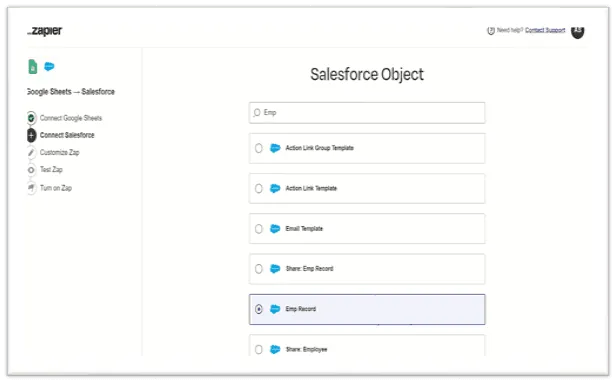Go to the Test Zap step
The width and height of the screenshot is (614, 384).
click(51, 169)
